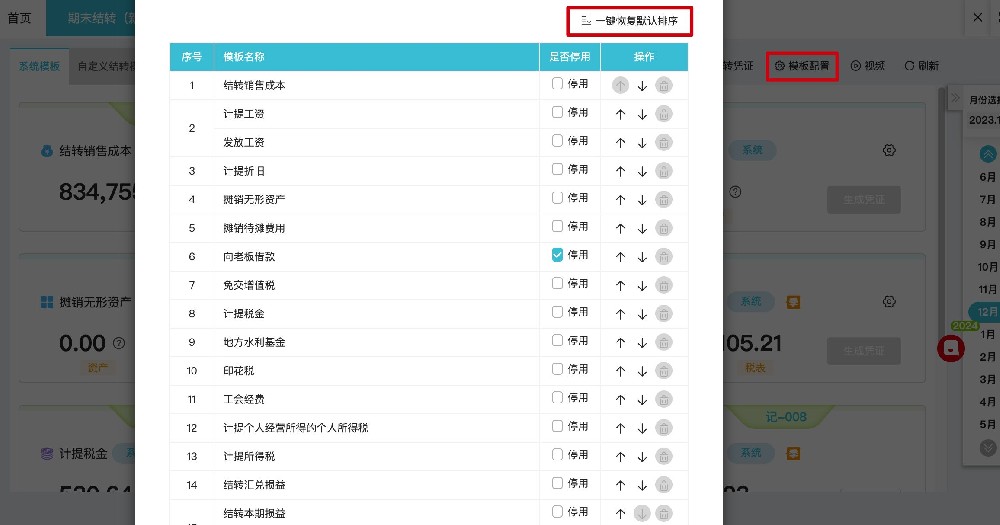The width and height of the screenshot is (1000, 525).
Task: Click 生成凭证 on 结转销售成本 card row
Action: (x=864, y=200)
